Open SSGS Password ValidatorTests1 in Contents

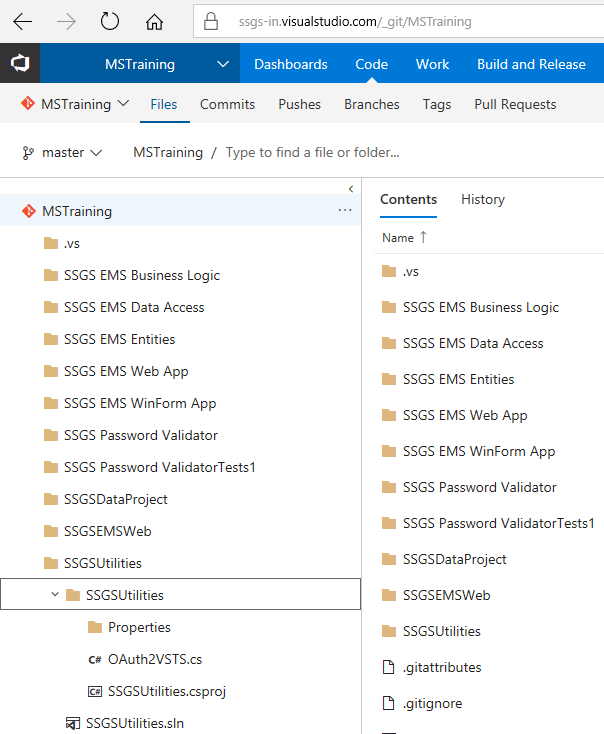click(x=499, y=523)
